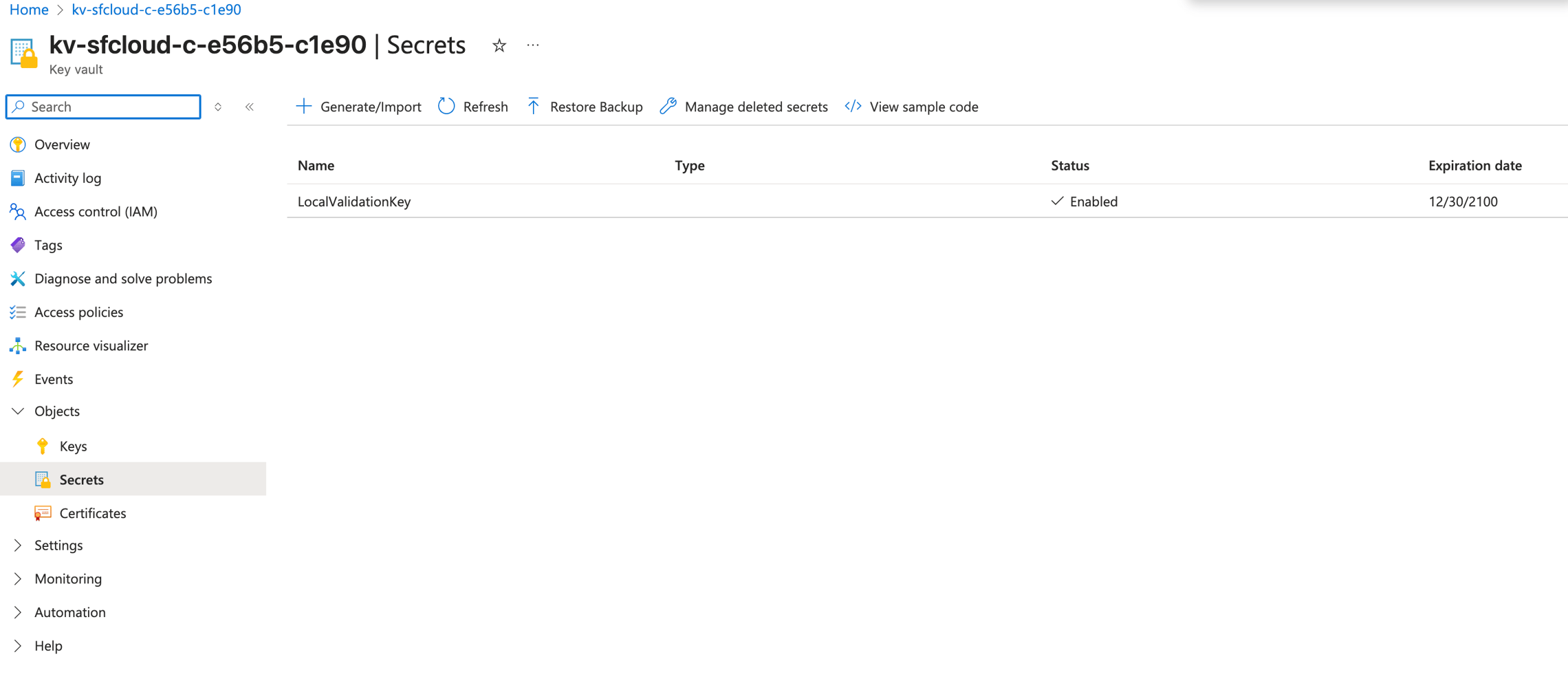The image size is (1568, 681).
Task: Click the Resource visualizer icon
Action: [x=18, y=346]
